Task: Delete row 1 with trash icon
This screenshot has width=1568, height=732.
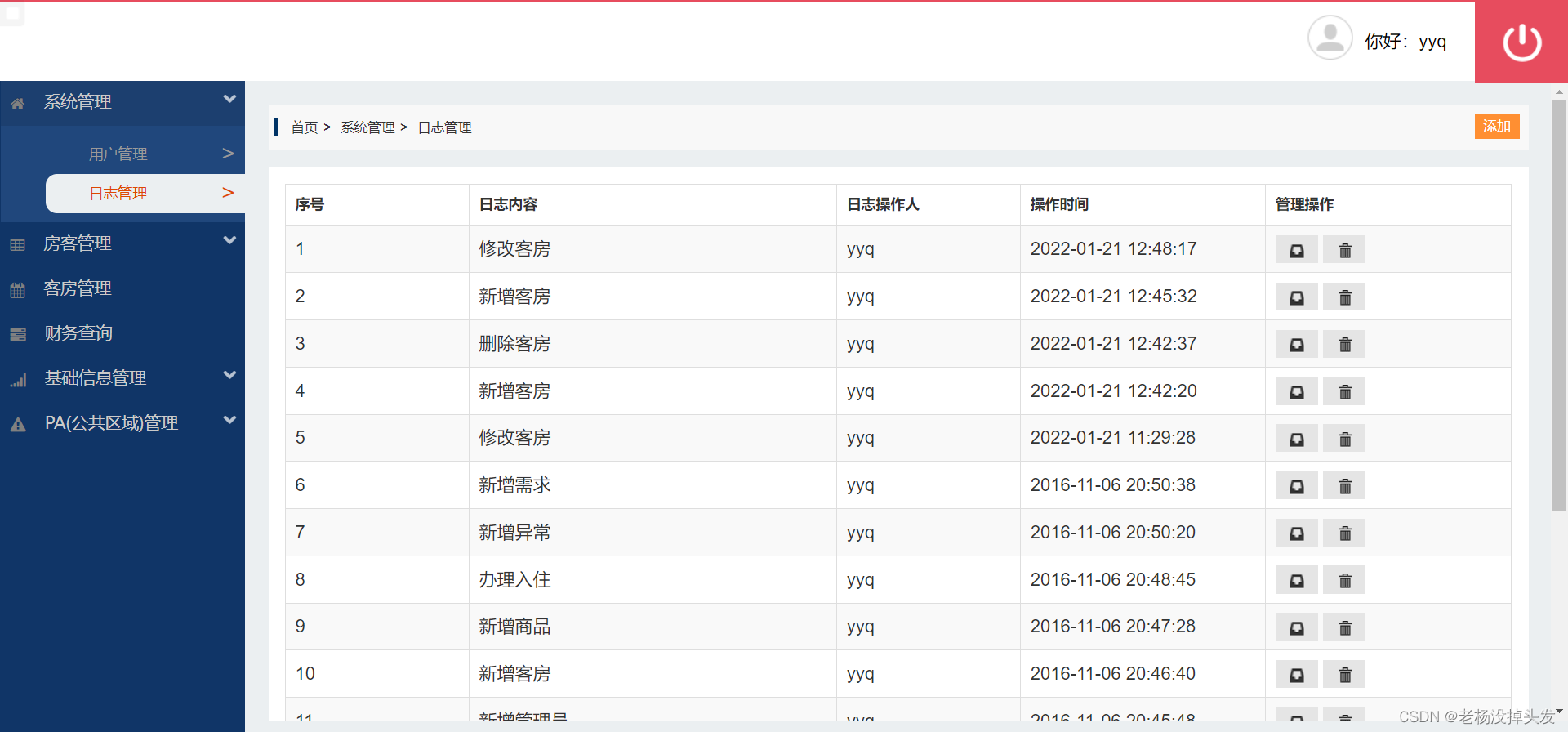Action: [x=1344, y=250]
